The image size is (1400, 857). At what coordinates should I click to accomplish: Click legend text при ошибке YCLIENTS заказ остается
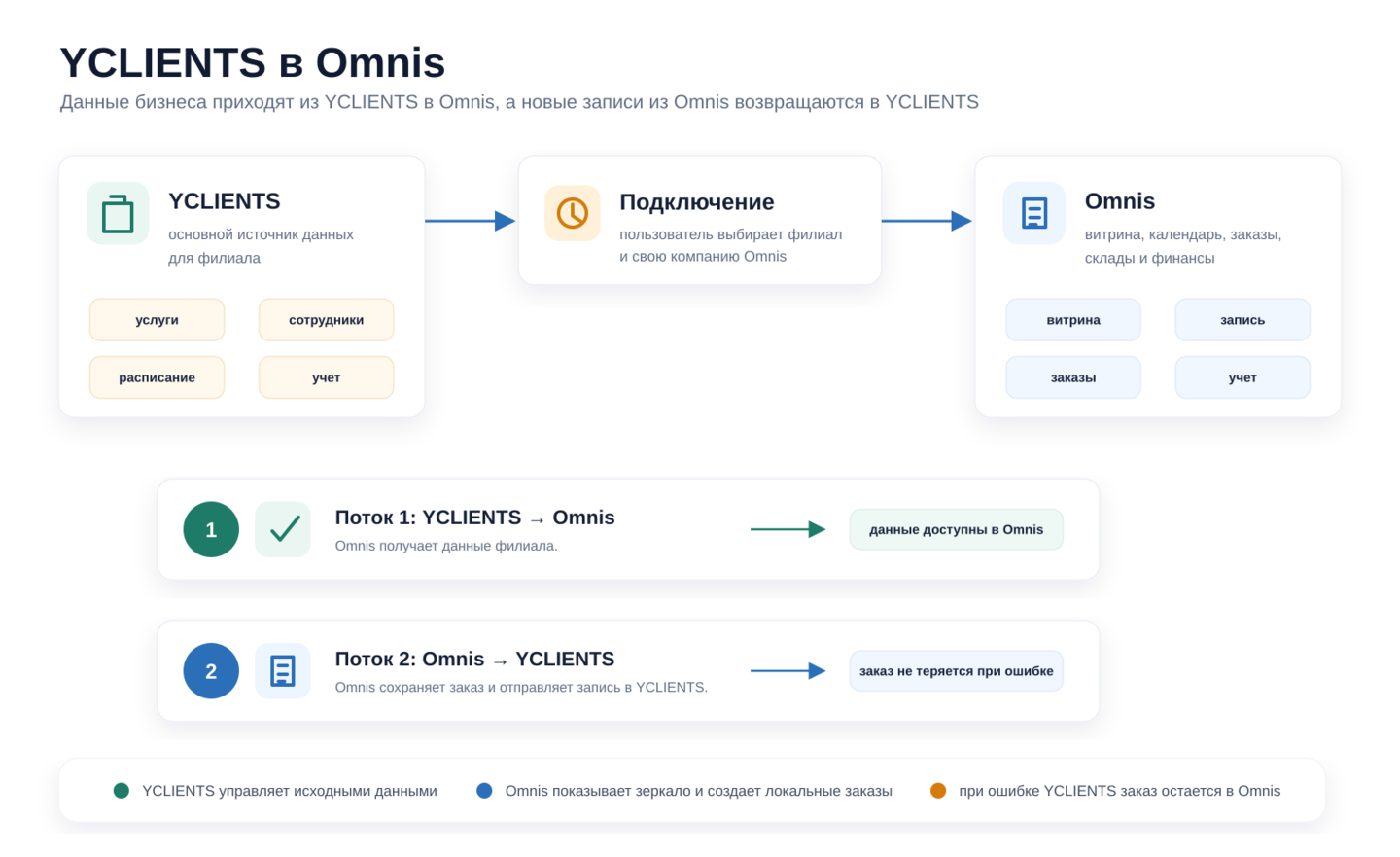[1120, 791]
